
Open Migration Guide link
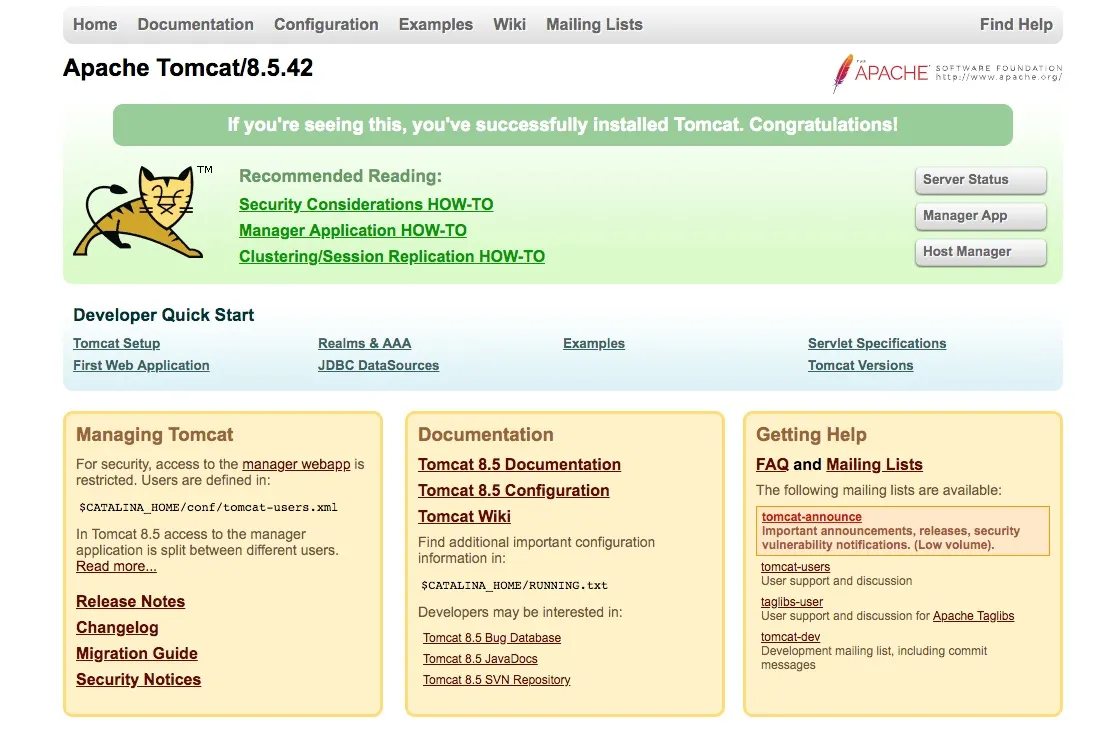coord(137,653)
